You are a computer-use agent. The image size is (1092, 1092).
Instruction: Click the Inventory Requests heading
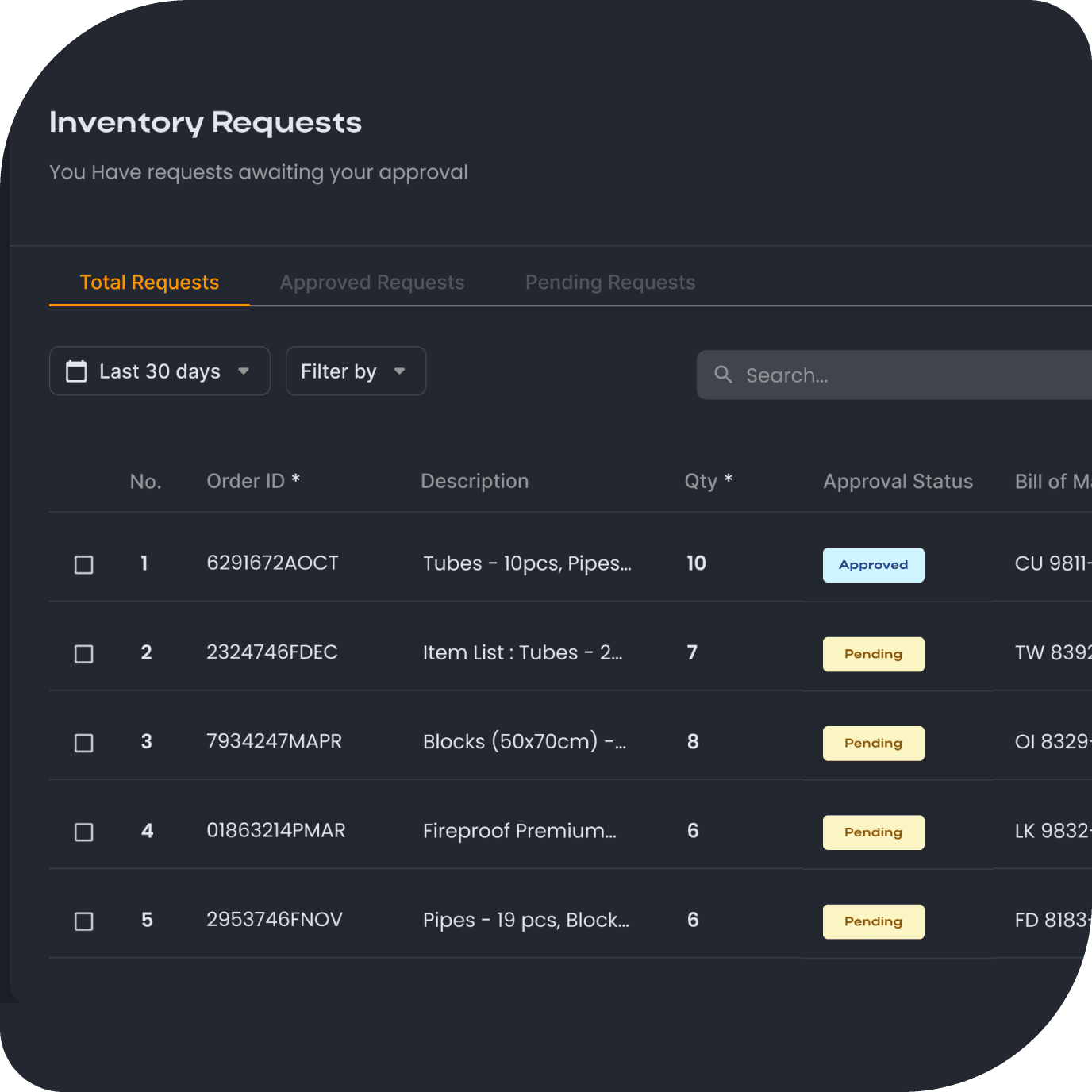click(206, 123)
